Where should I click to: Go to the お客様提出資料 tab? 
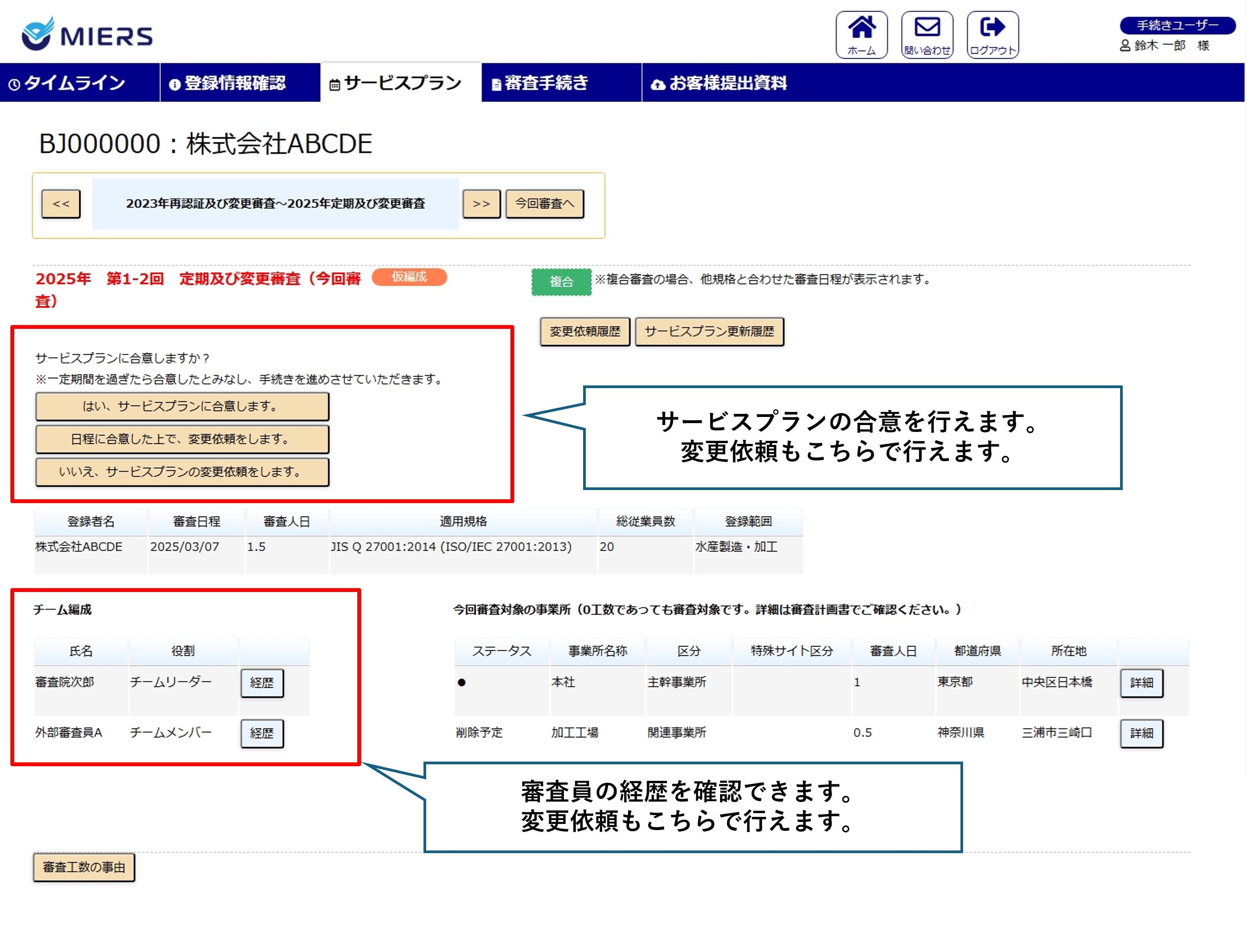(x=720, y=83)
